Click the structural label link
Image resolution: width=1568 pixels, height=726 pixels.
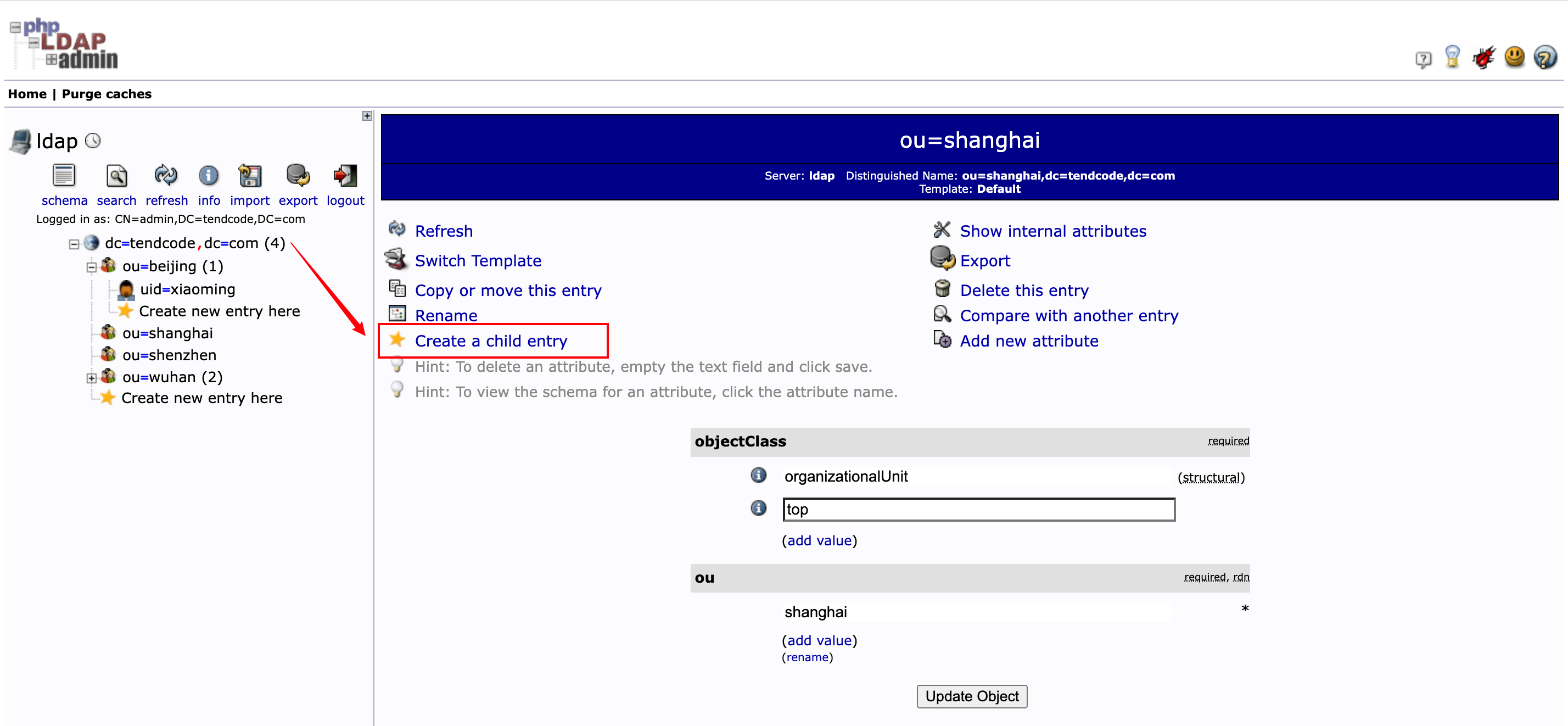pos(1211,478)
